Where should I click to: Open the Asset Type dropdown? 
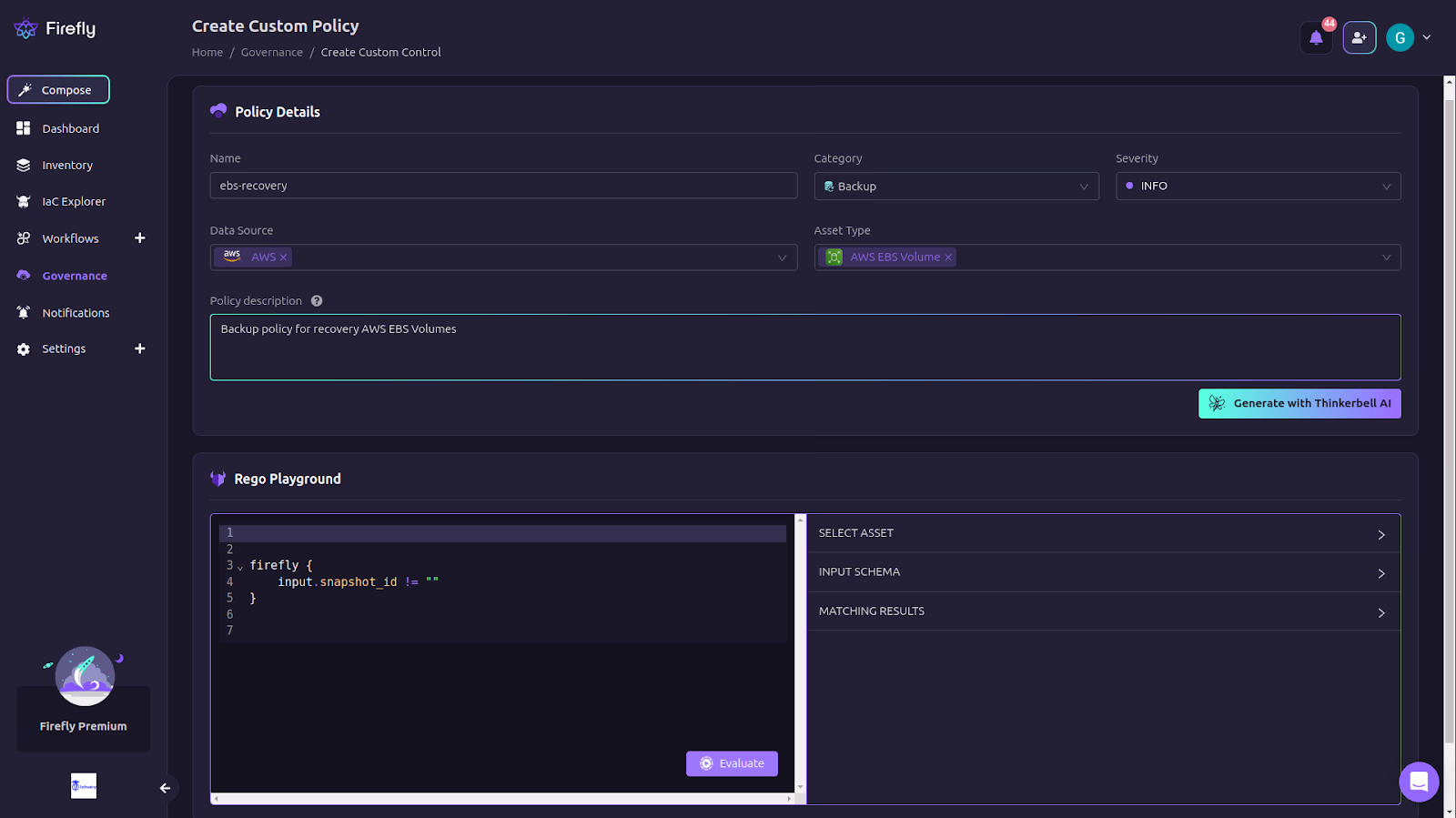tap(1107, 258)
